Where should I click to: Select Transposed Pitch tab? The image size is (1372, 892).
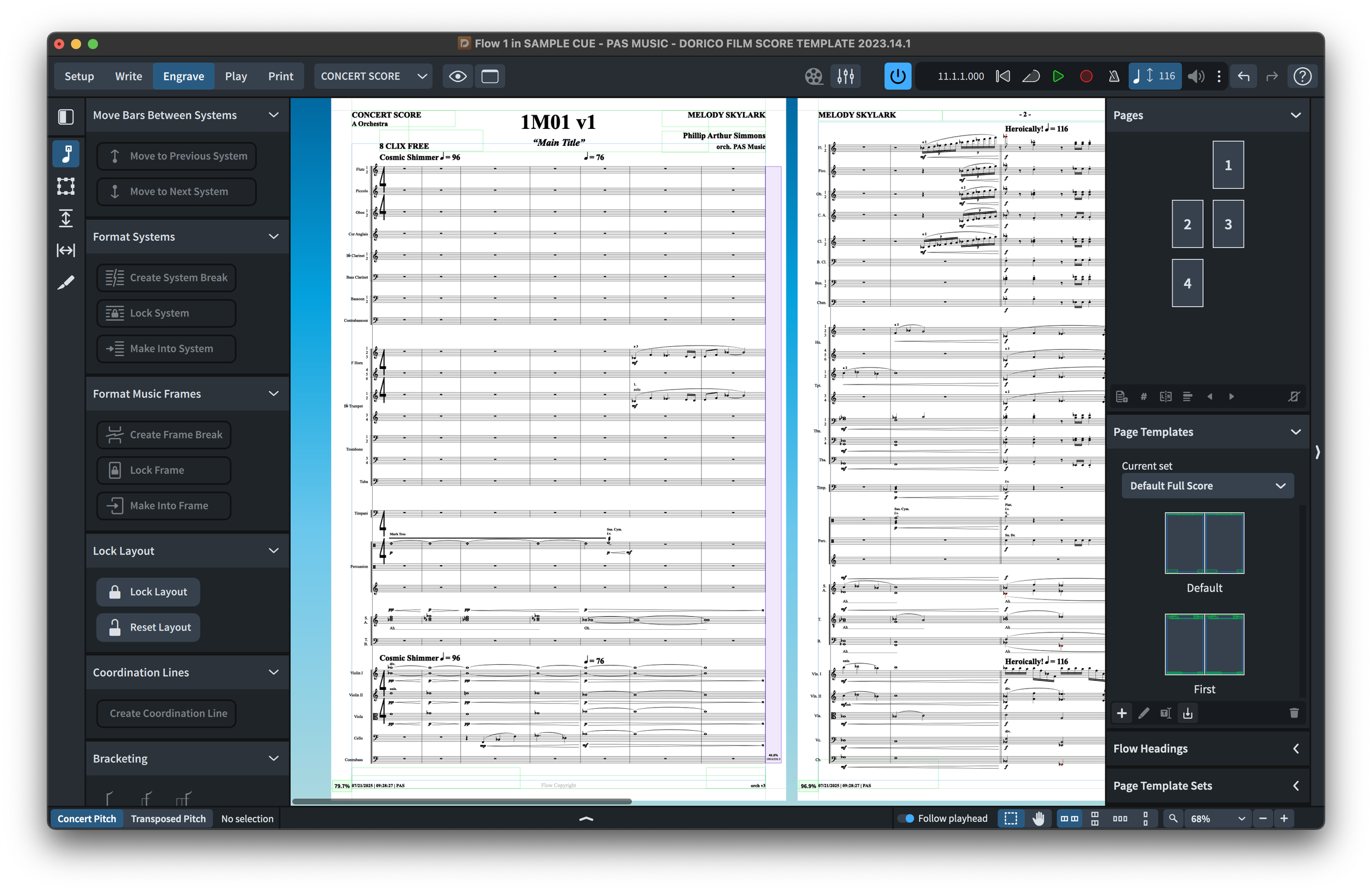pos(168,819)
